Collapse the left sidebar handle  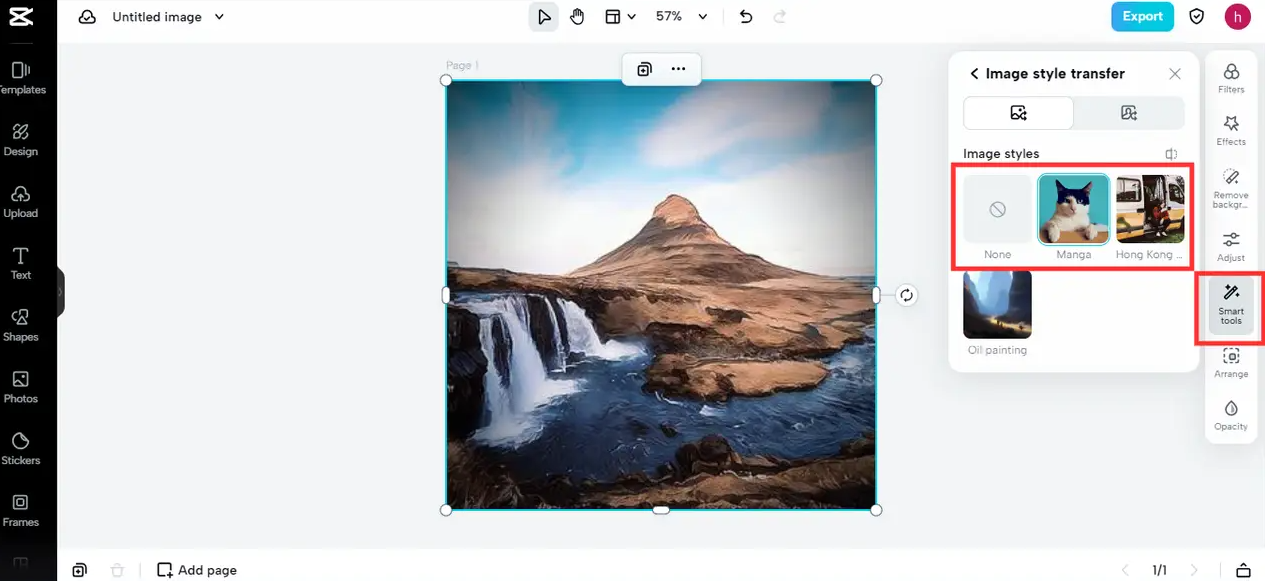[x=60, y=292]
